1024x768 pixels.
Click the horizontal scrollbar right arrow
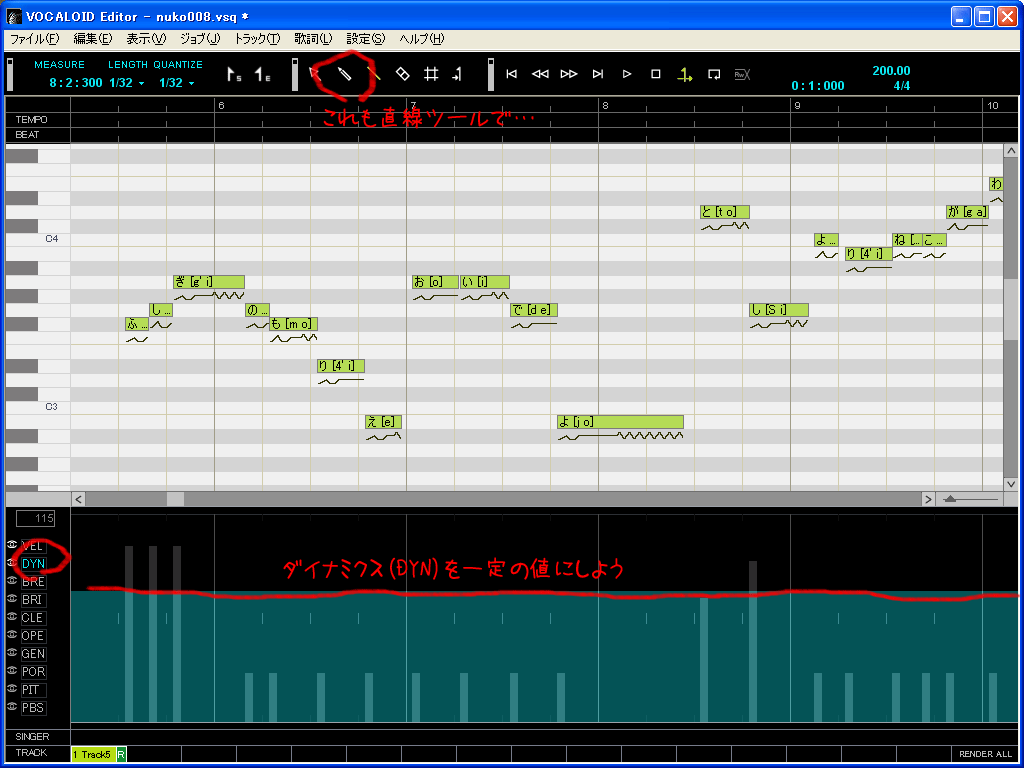[x=928, y=499]
